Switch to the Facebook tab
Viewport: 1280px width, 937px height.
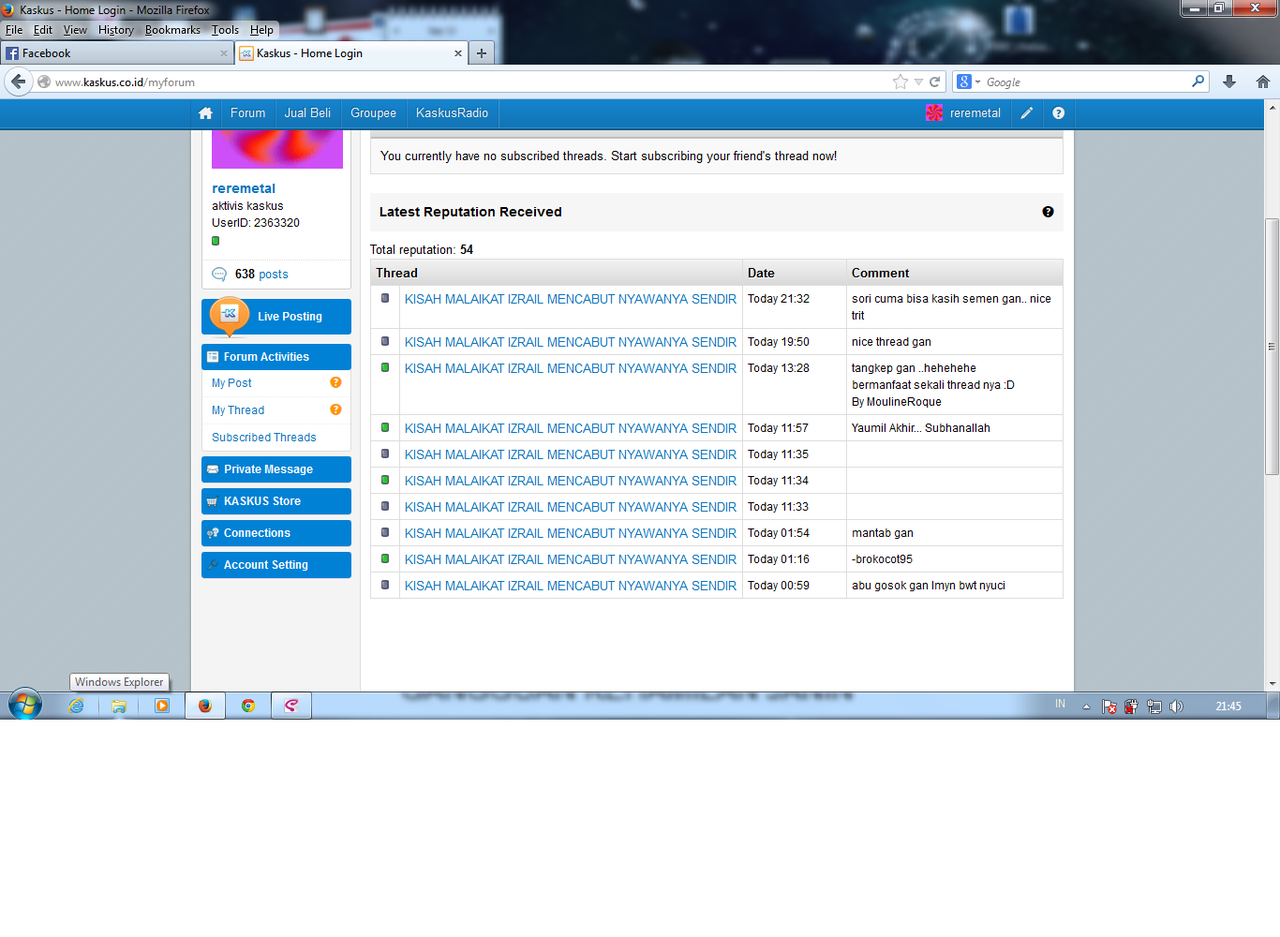[x=117, y=53]
